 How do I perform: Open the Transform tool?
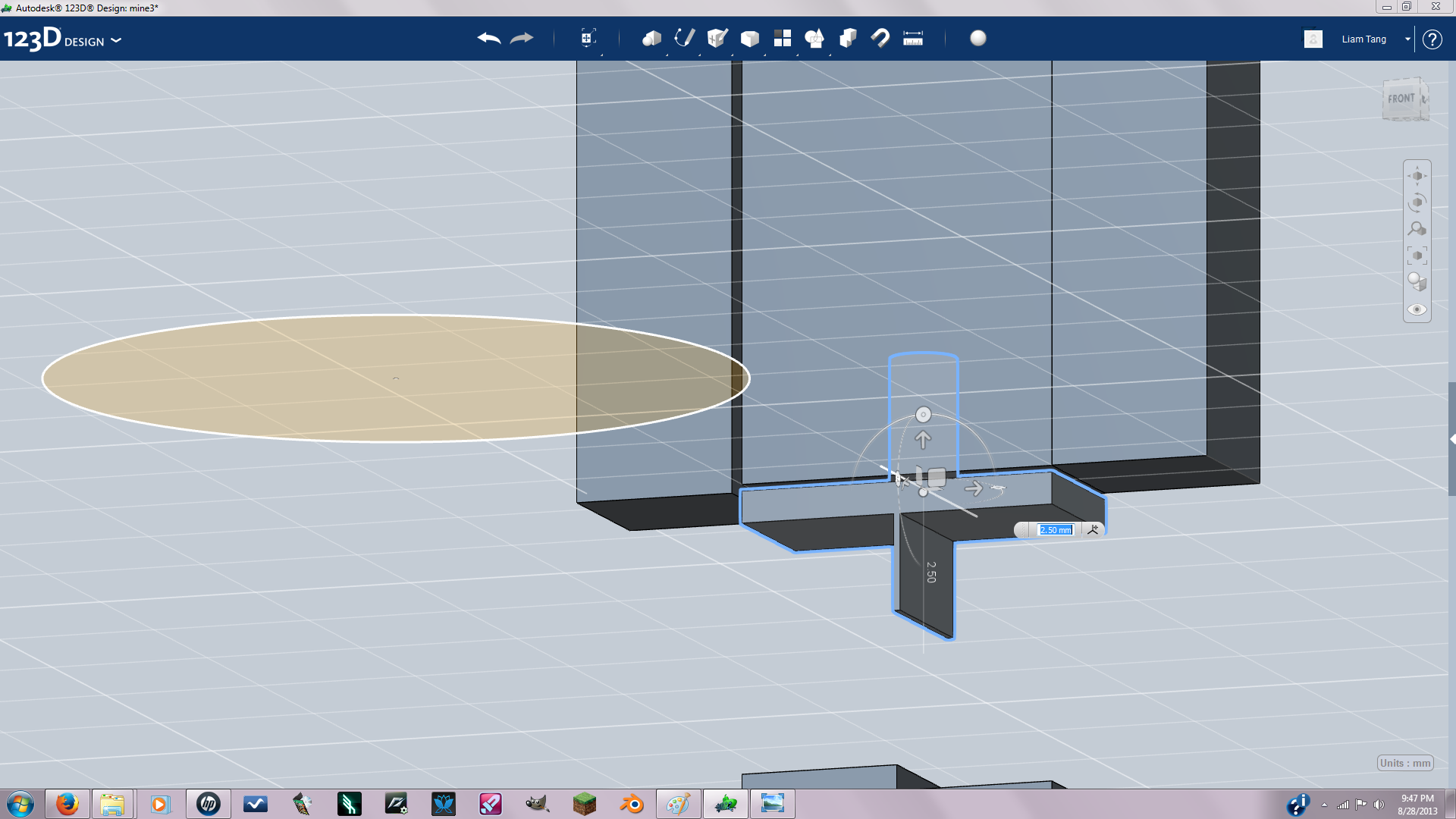pos(588,38)
